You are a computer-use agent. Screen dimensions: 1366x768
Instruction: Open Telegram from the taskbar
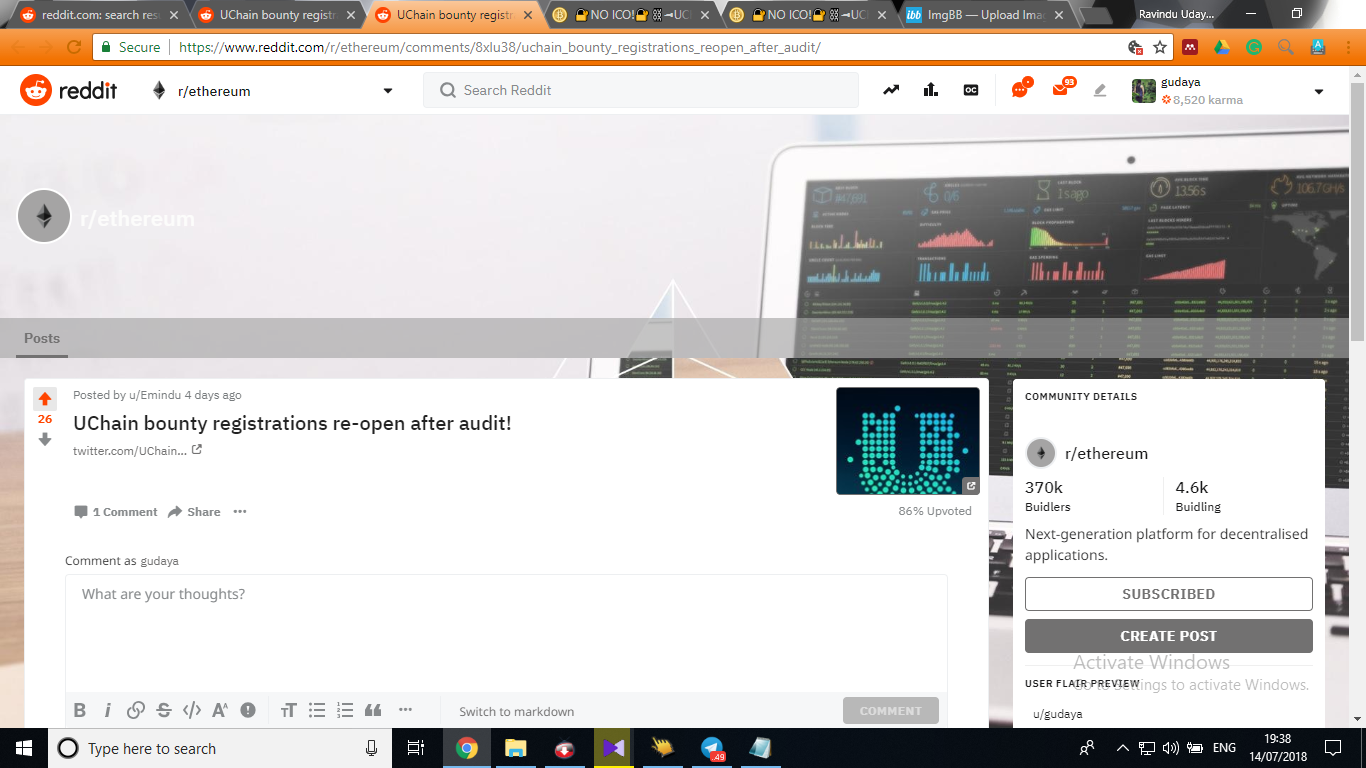click(x=712, y=748)
